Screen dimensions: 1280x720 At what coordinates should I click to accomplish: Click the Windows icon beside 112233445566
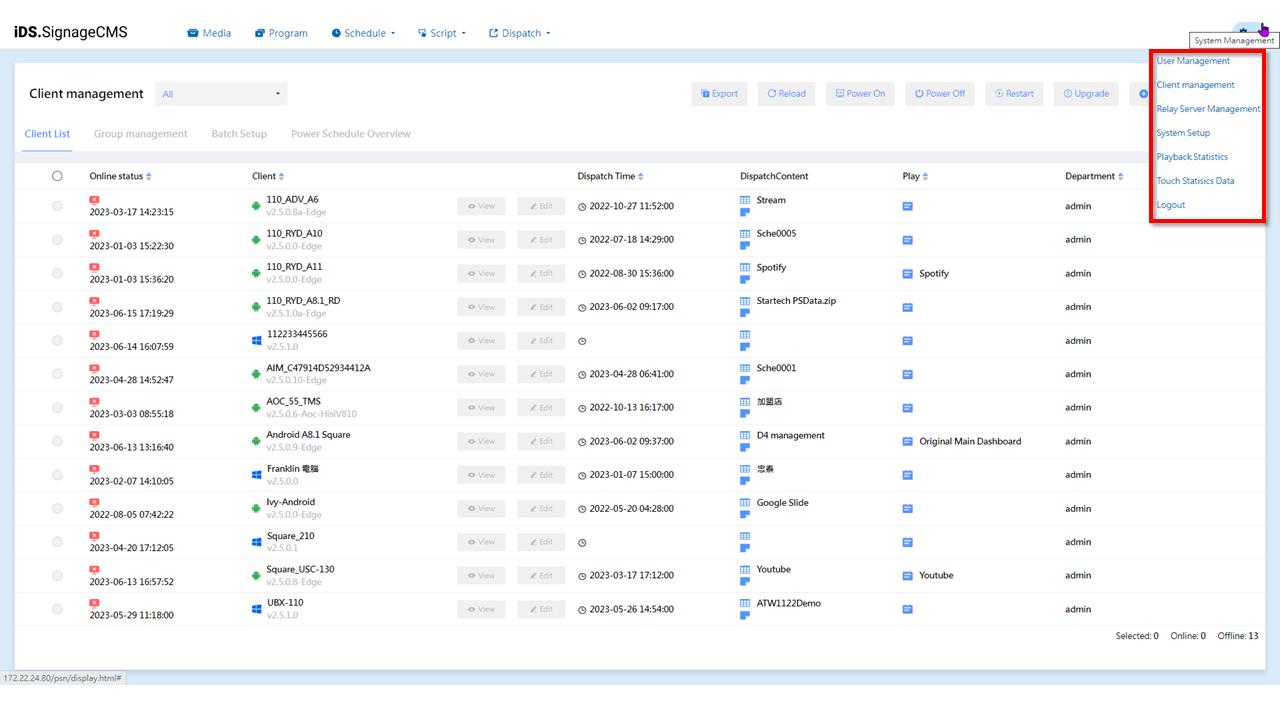click(257, 341)
